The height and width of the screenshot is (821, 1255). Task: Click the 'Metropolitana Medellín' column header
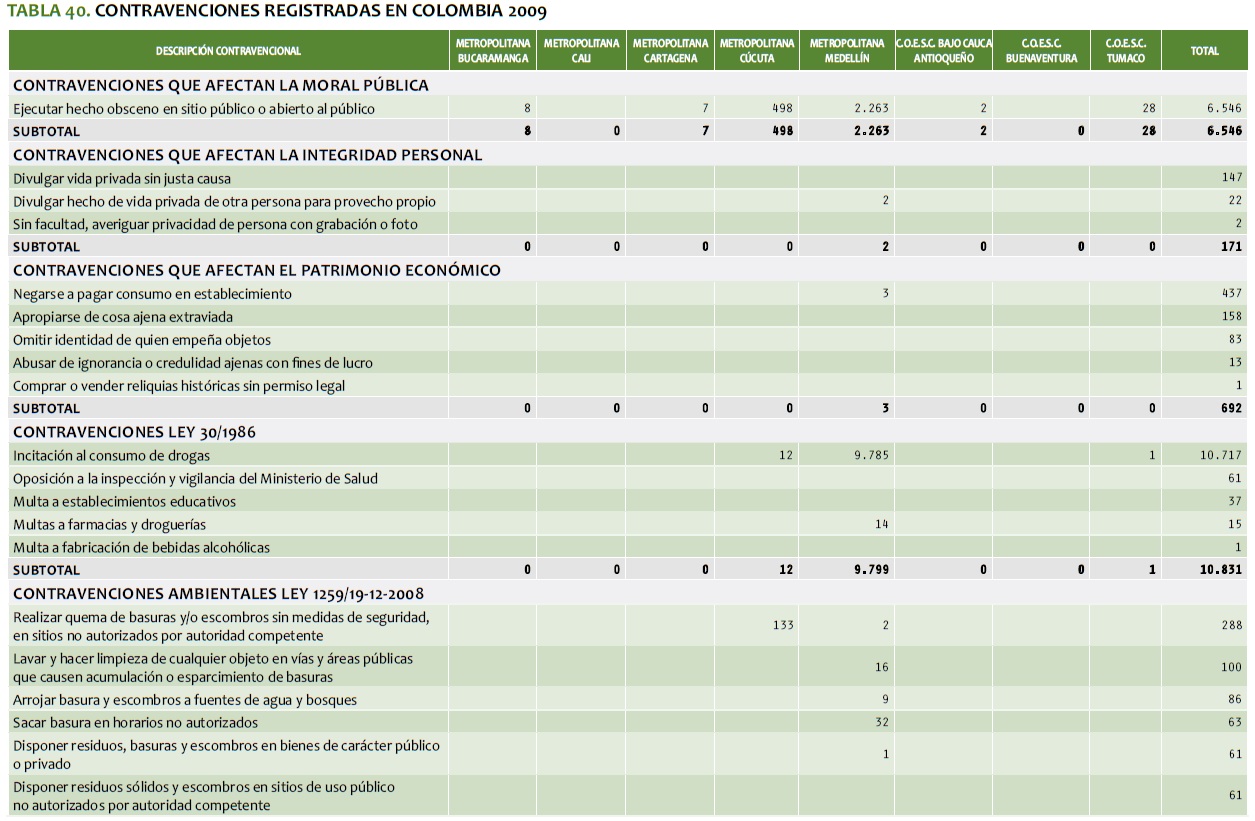click(846, 51)
